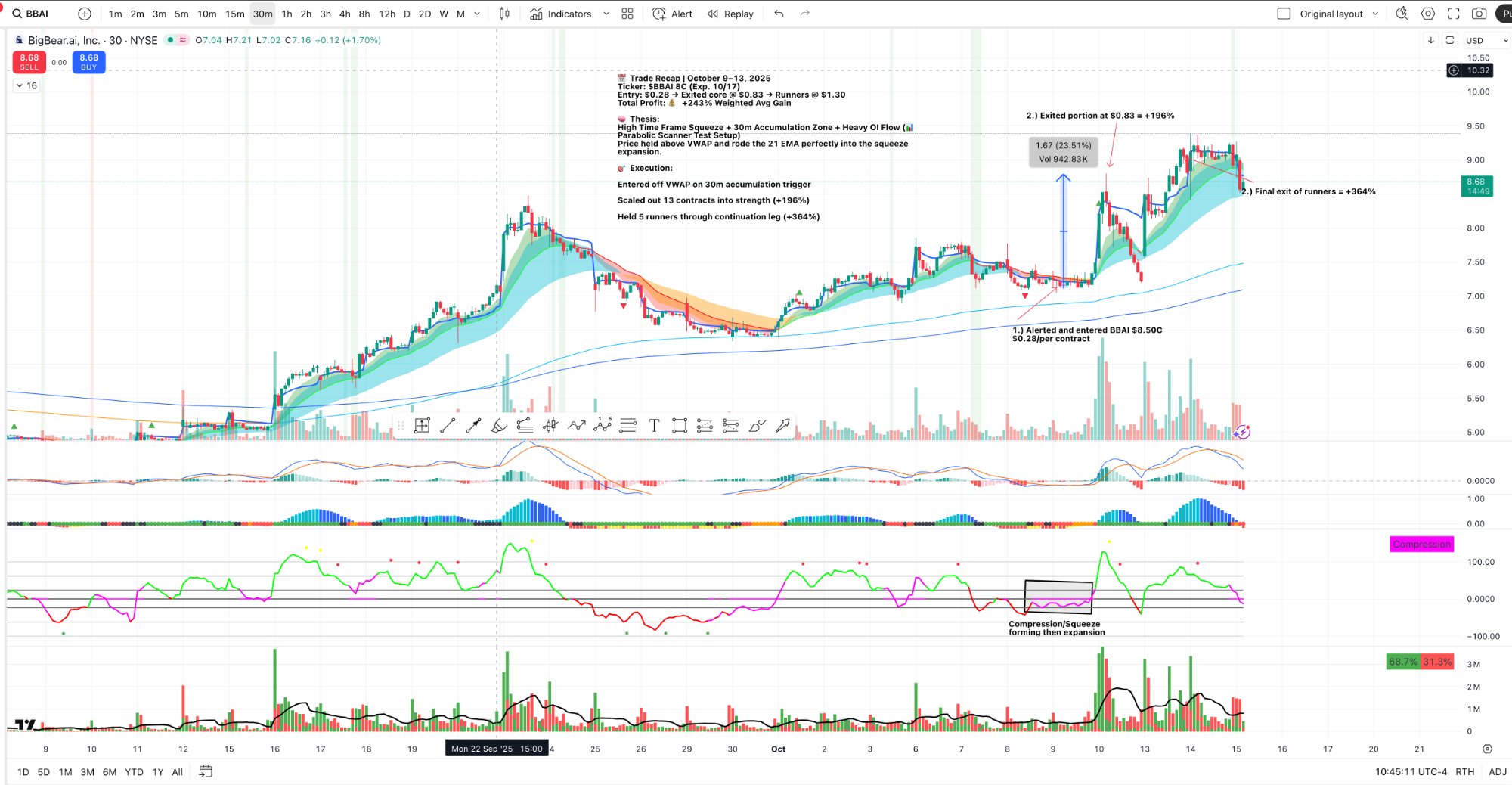
Task: Select the candlestick bars pattern tool
Action: pos(550,426)
